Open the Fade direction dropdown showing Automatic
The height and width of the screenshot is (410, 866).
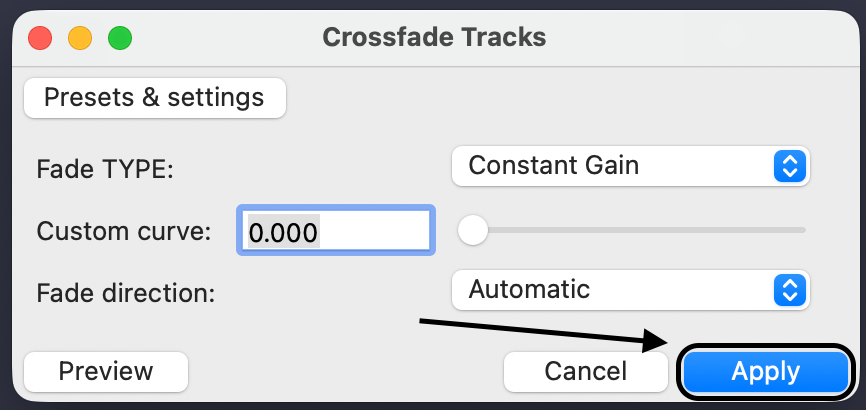(630, 291)
